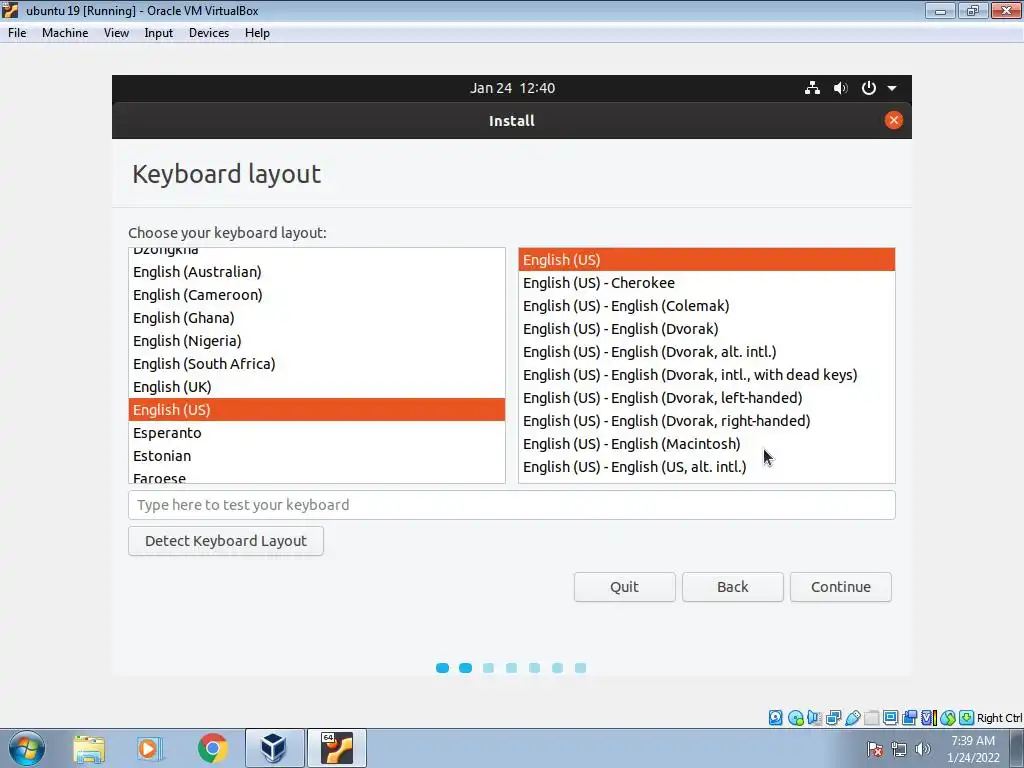Click the recording icon in VirtualBox status bar
Screen dimensions: 1024x768
[x=909, y=718]
